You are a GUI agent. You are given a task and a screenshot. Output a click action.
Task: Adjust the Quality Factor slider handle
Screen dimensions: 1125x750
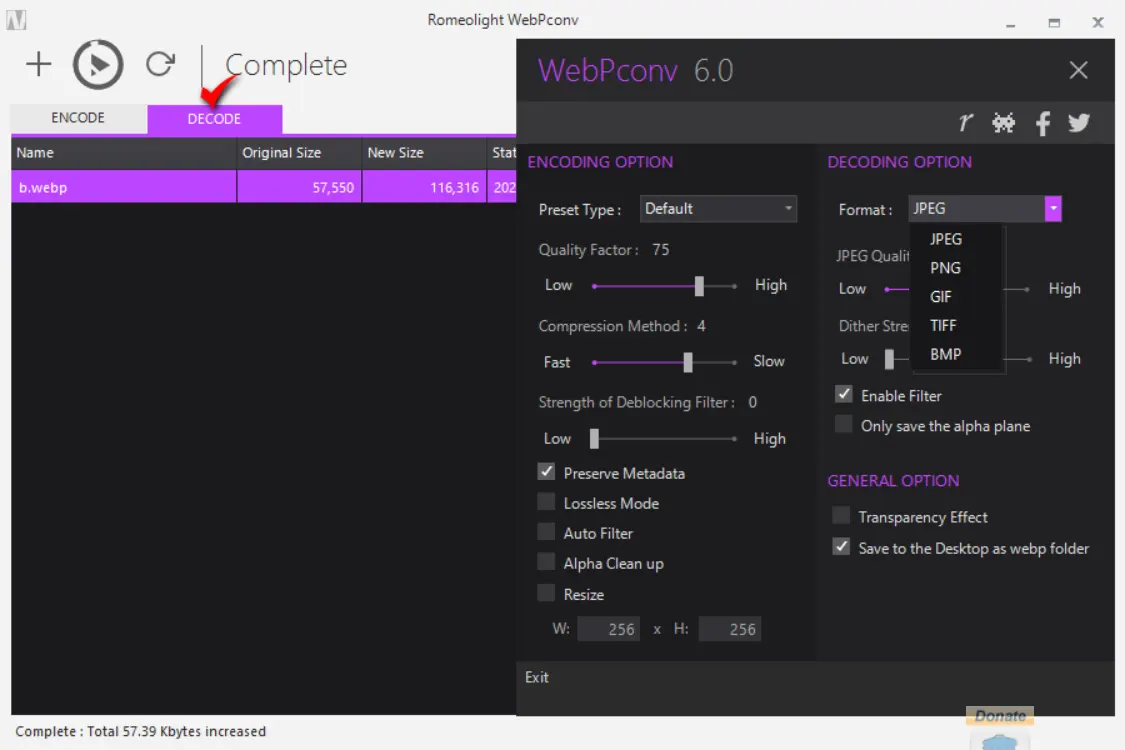pyautogui.click(x=700, y=286)
